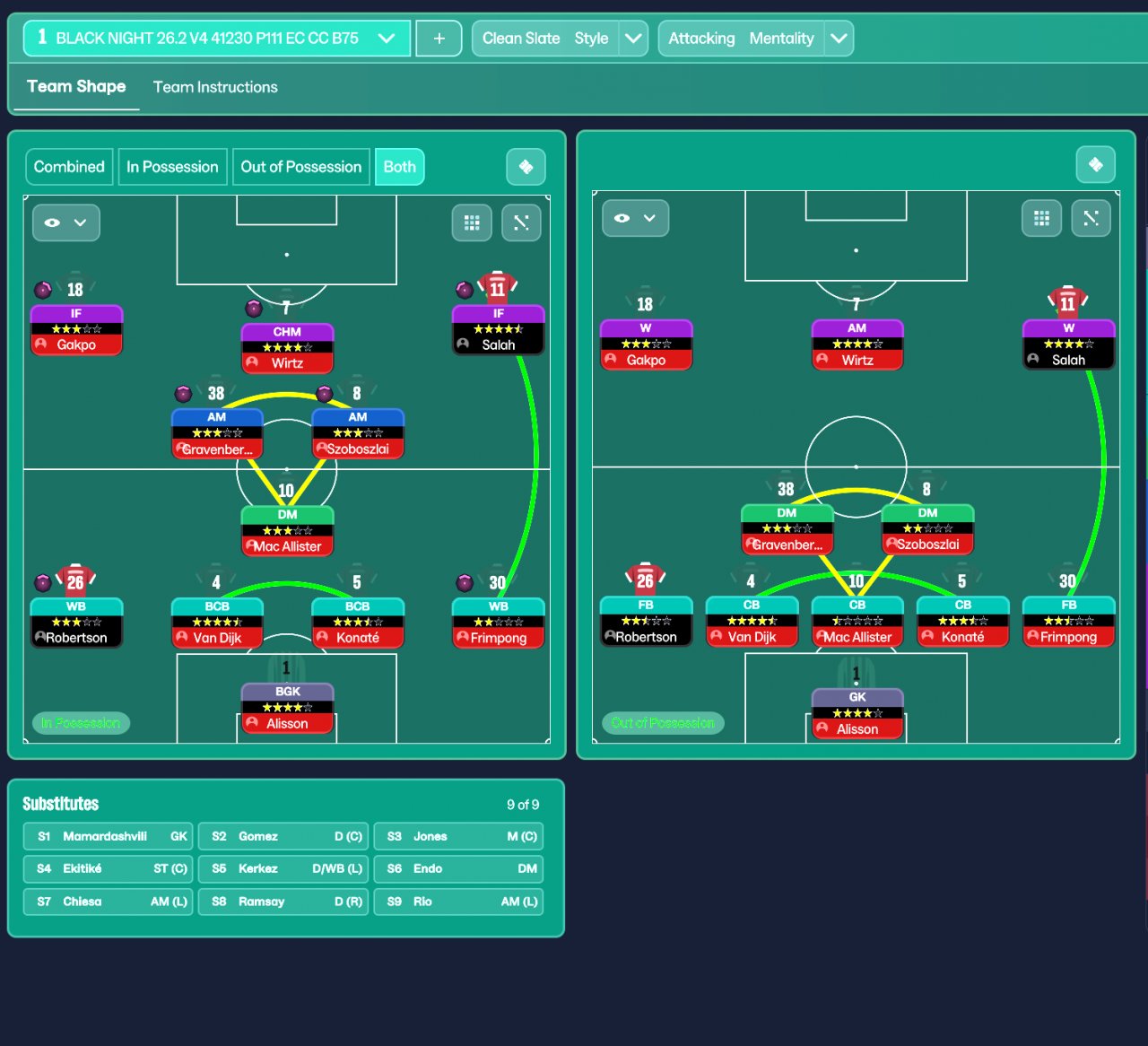Select Frimpong's WB role card
Image resolution: width=1148 pixels, height=1046 pixels.
[498, 623]
